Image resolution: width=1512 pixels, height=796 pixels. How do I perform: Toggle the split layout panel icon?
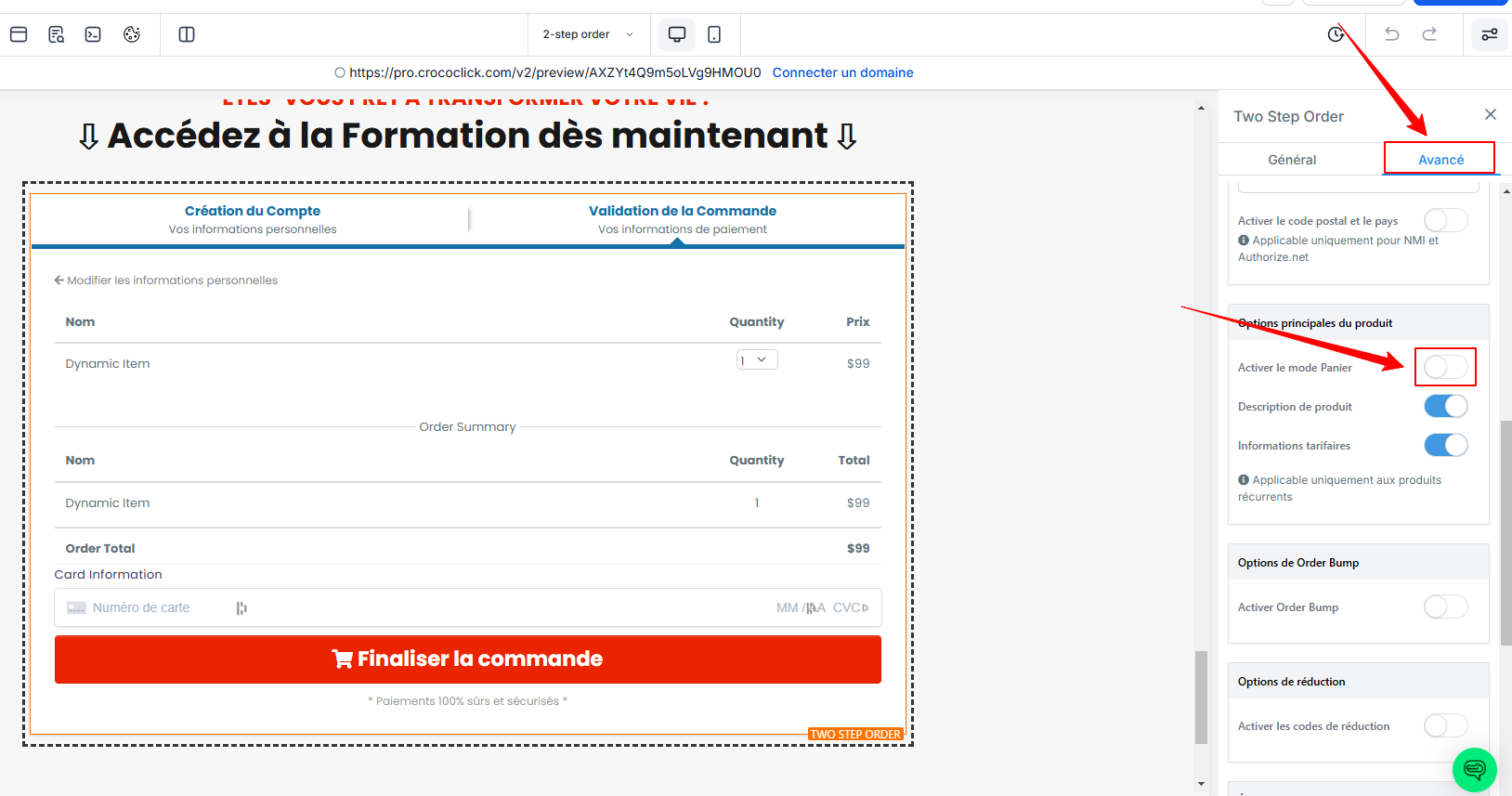tap(187, 34)
